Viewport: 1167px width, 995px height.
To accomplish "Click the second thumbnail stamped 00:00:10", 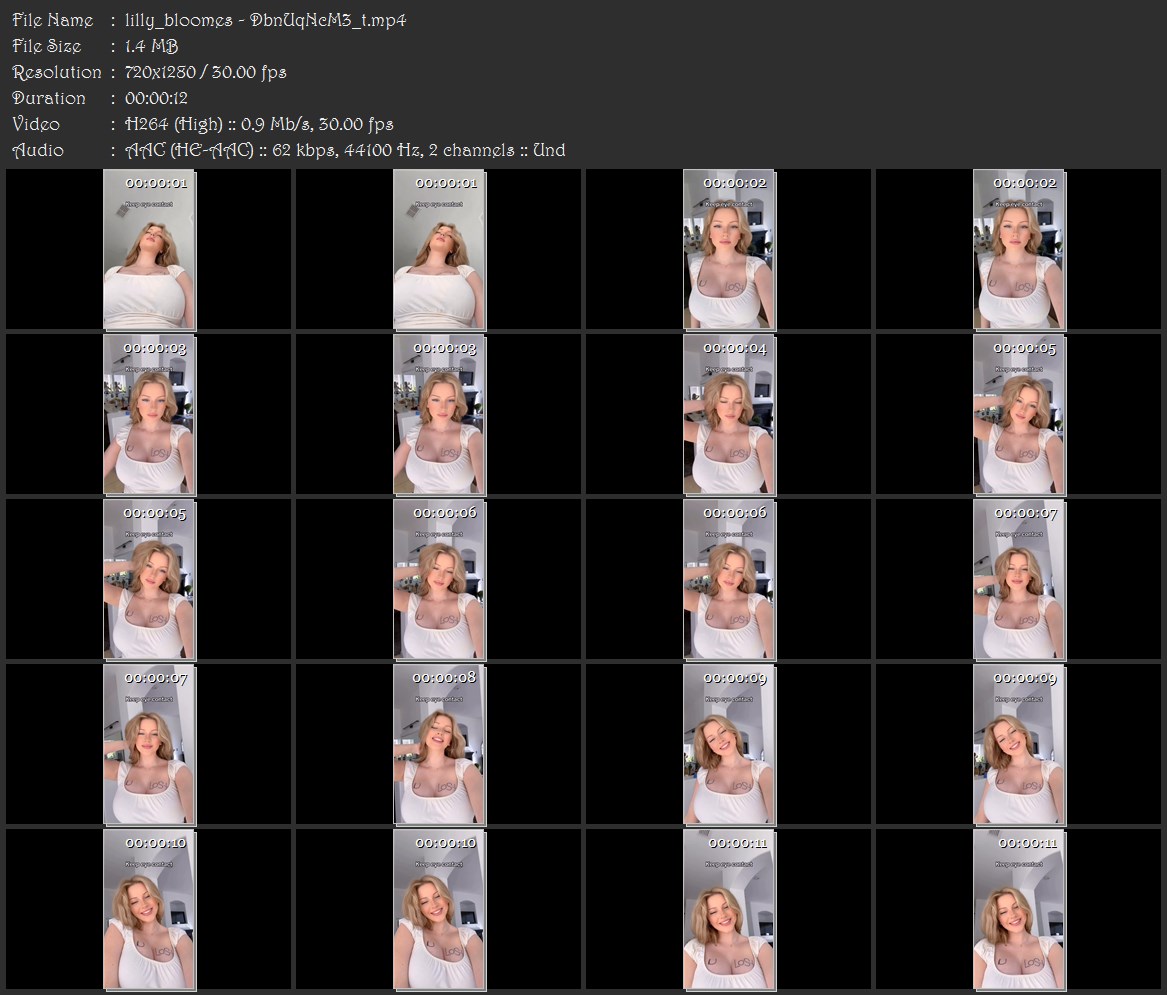I will click(x=439, y=910).
